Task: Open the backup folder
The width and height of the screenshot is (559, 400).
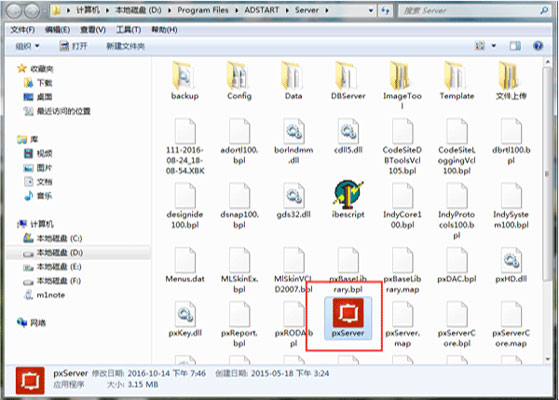Action: click(184, 76)
